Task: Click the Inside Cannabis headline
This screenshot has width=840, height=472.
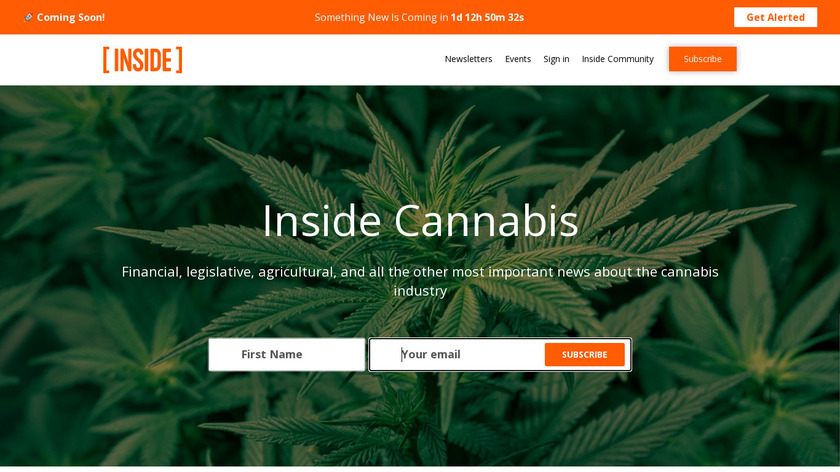Action: coord(420,220)
